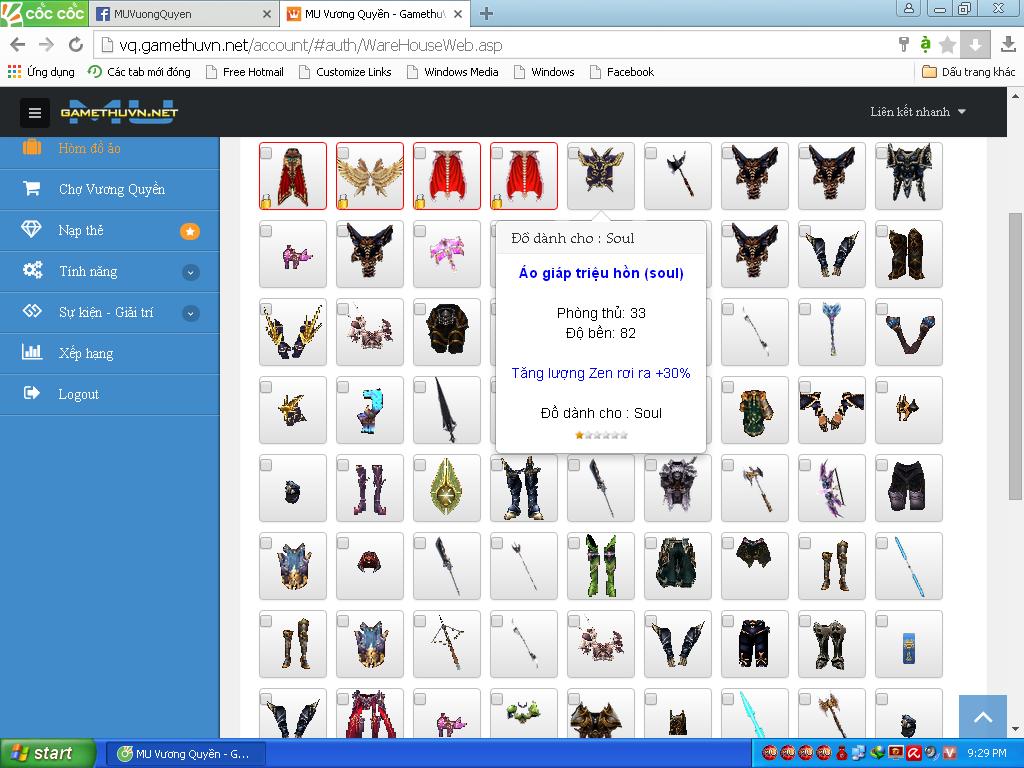This screenshot has height=768, width=1024.
Task: Click the shopping cart icon beside Chợ Vương Quyền
Action: 32,189
